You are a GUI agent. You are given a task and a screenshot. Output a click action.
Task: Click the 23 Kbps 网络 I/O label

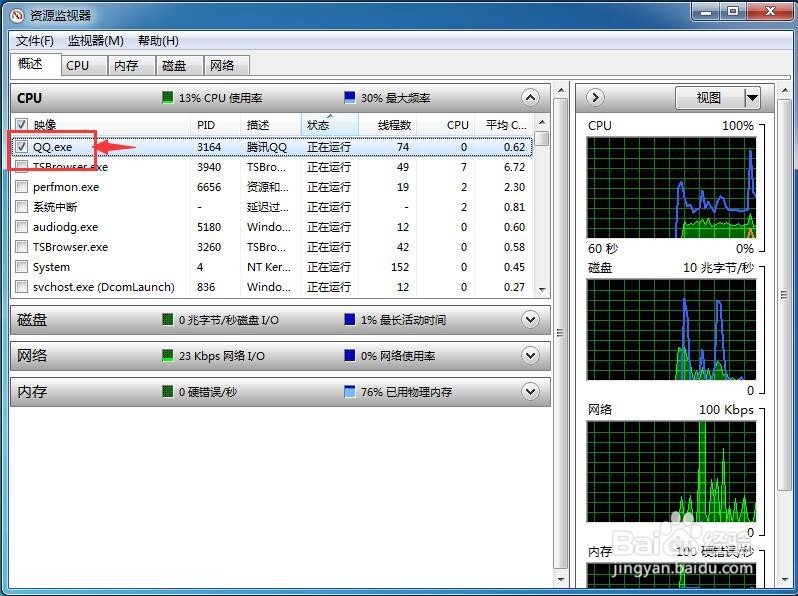click(x=221, y=356)
